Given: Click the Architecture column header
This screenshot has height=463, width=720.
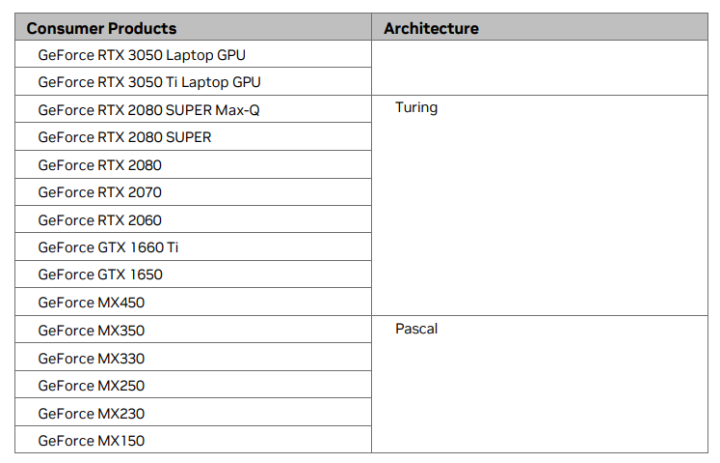Looking at the screenshot, I should point(431,29).
